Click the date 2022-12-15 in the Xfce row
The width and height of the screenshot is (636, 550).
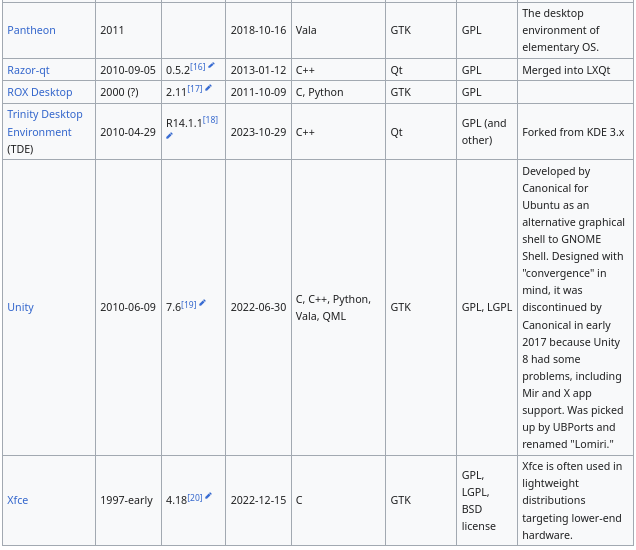point(258,500)
